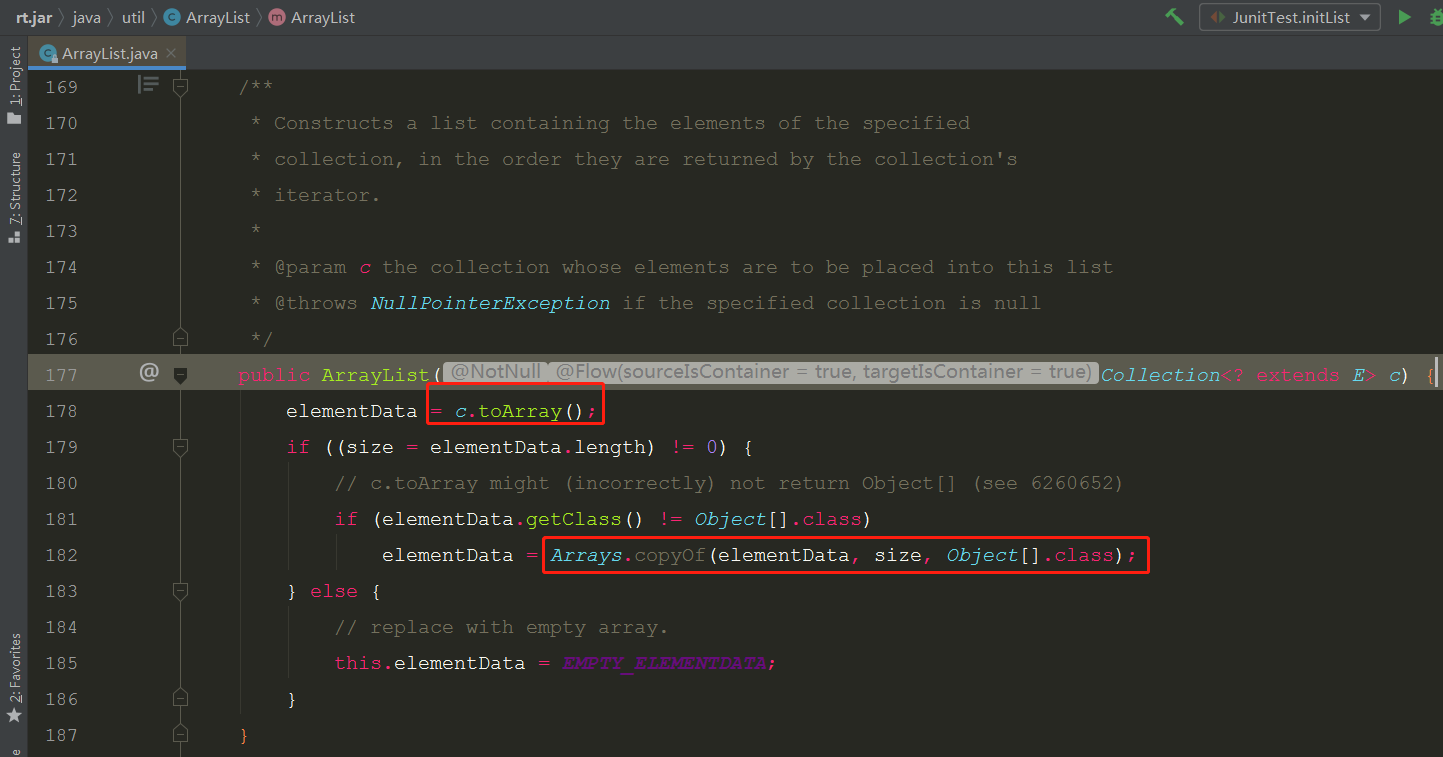Viewport: 1443px width, 757px height.
Task: Click the EMPTY_ELEMENTDATA constant
Action: tap(664, 663)
